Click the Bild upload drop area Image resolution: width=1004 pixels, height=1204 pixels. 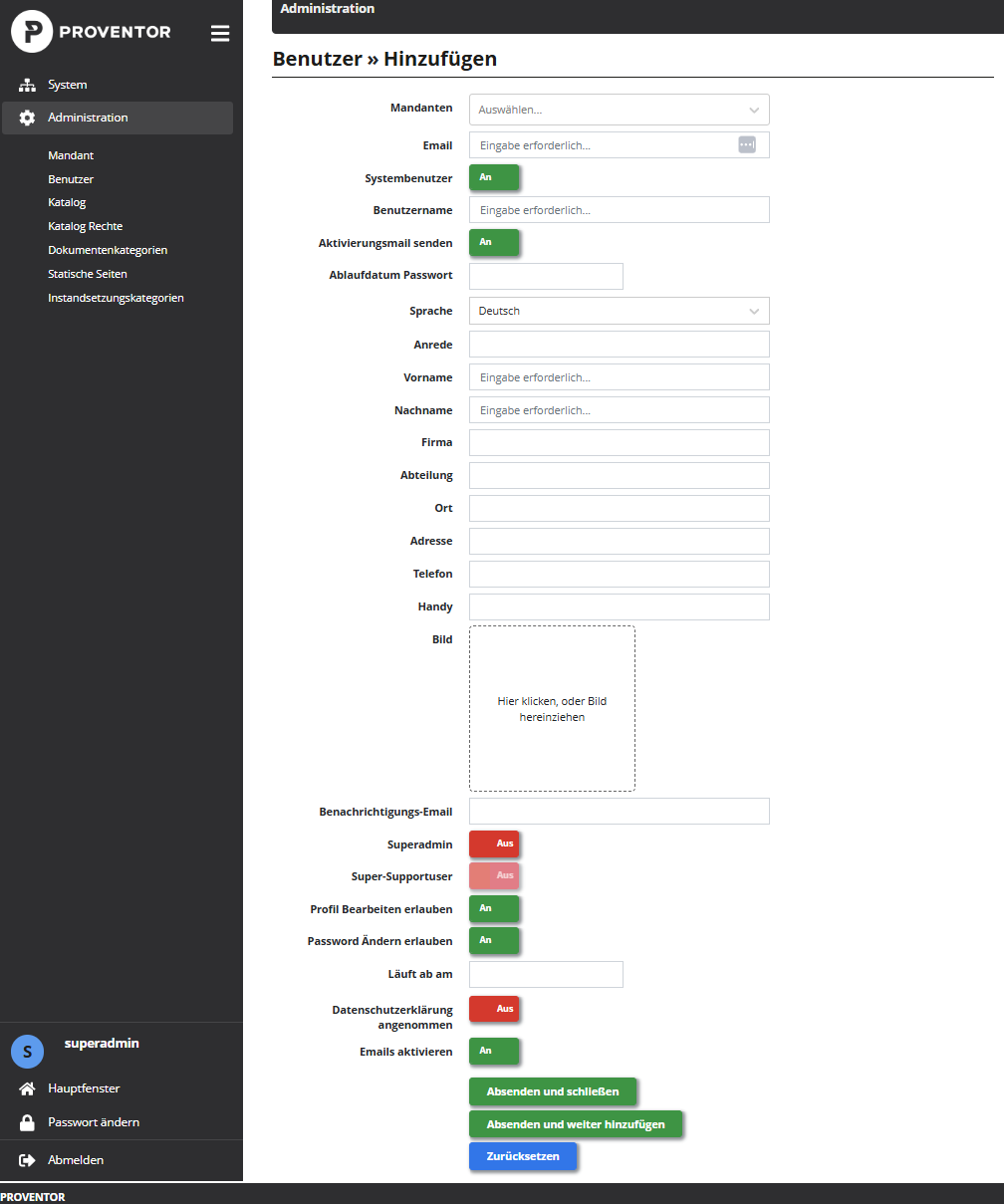point(552,708)
